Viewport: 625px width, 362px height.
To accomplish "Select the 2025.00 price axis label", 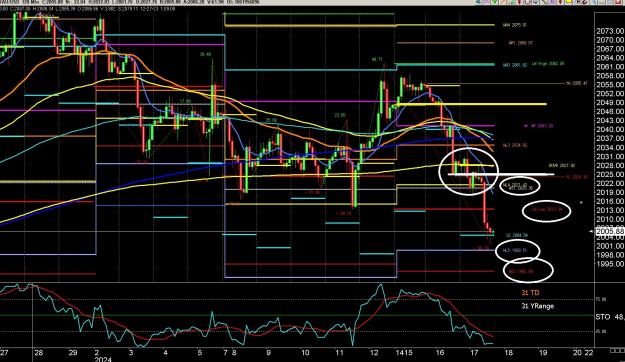I will (610, 174).
